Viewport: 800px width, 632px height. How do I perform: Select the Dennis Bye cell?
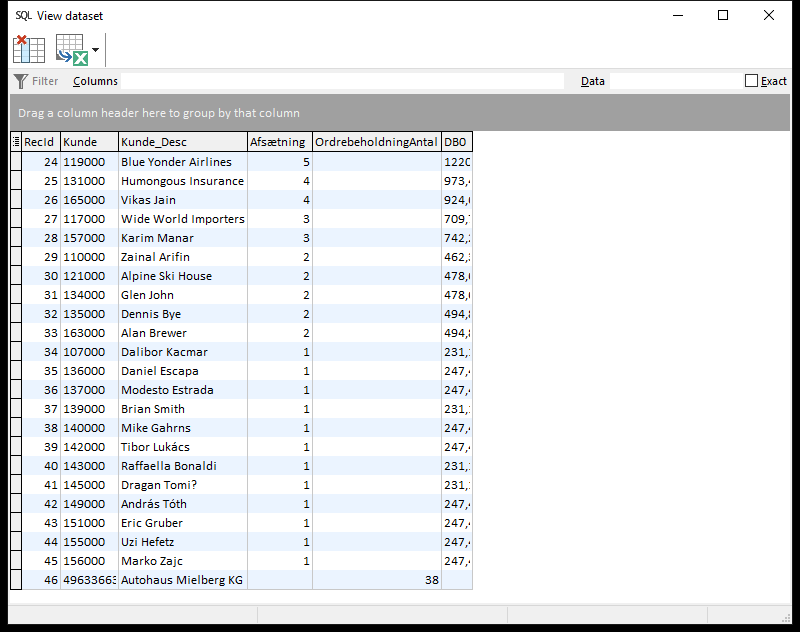(x=183, y=314)
